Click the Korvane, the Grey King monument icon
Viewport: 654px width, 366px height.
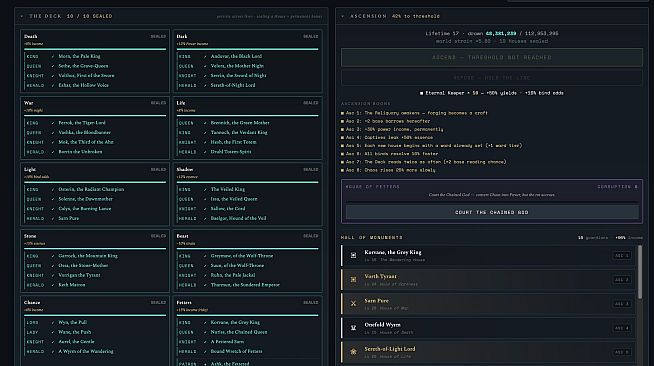click(353, 255)
